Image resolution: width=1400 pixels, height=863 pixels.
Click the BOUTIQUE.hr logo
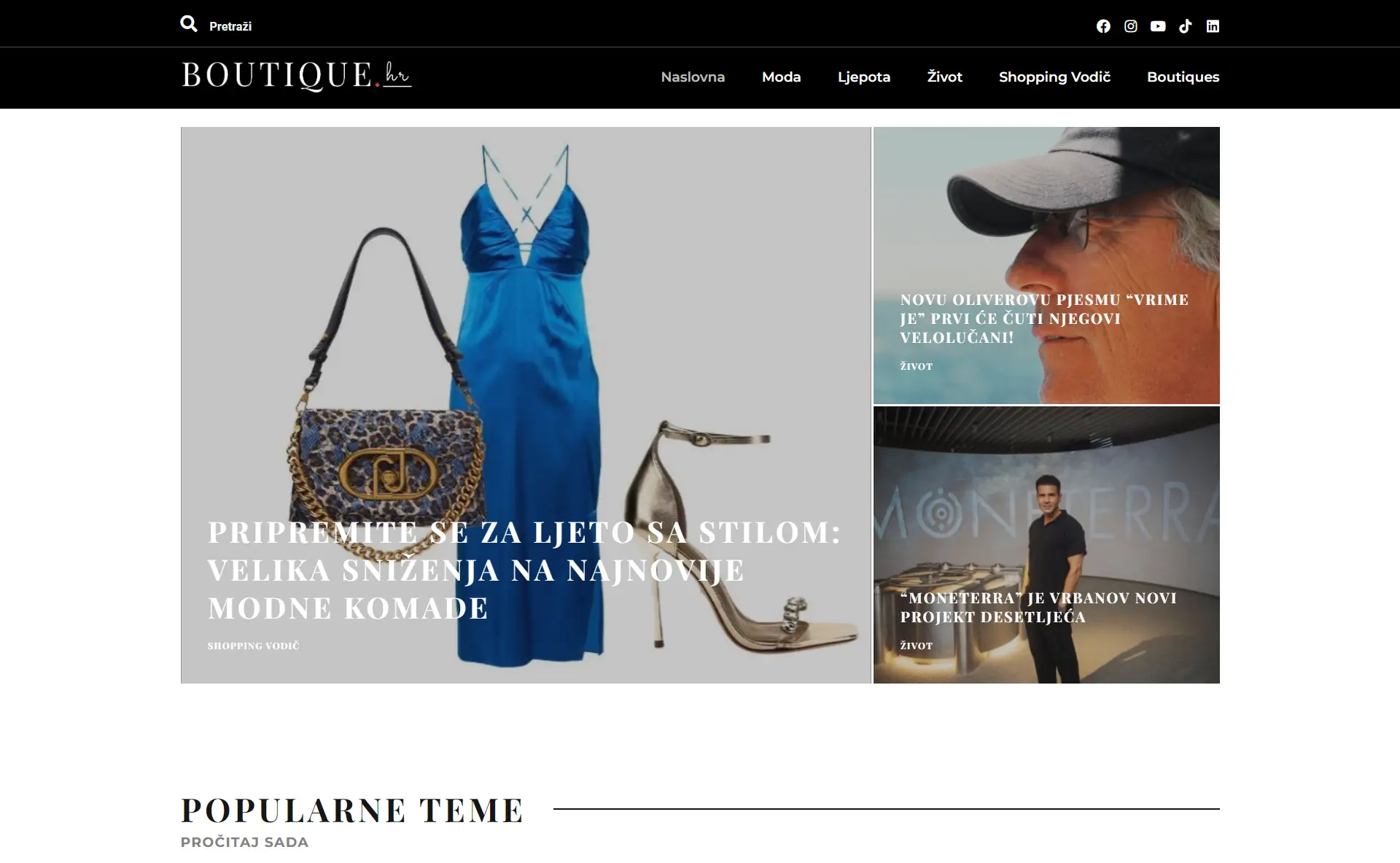pyautogui.click(x=296, y=76)
